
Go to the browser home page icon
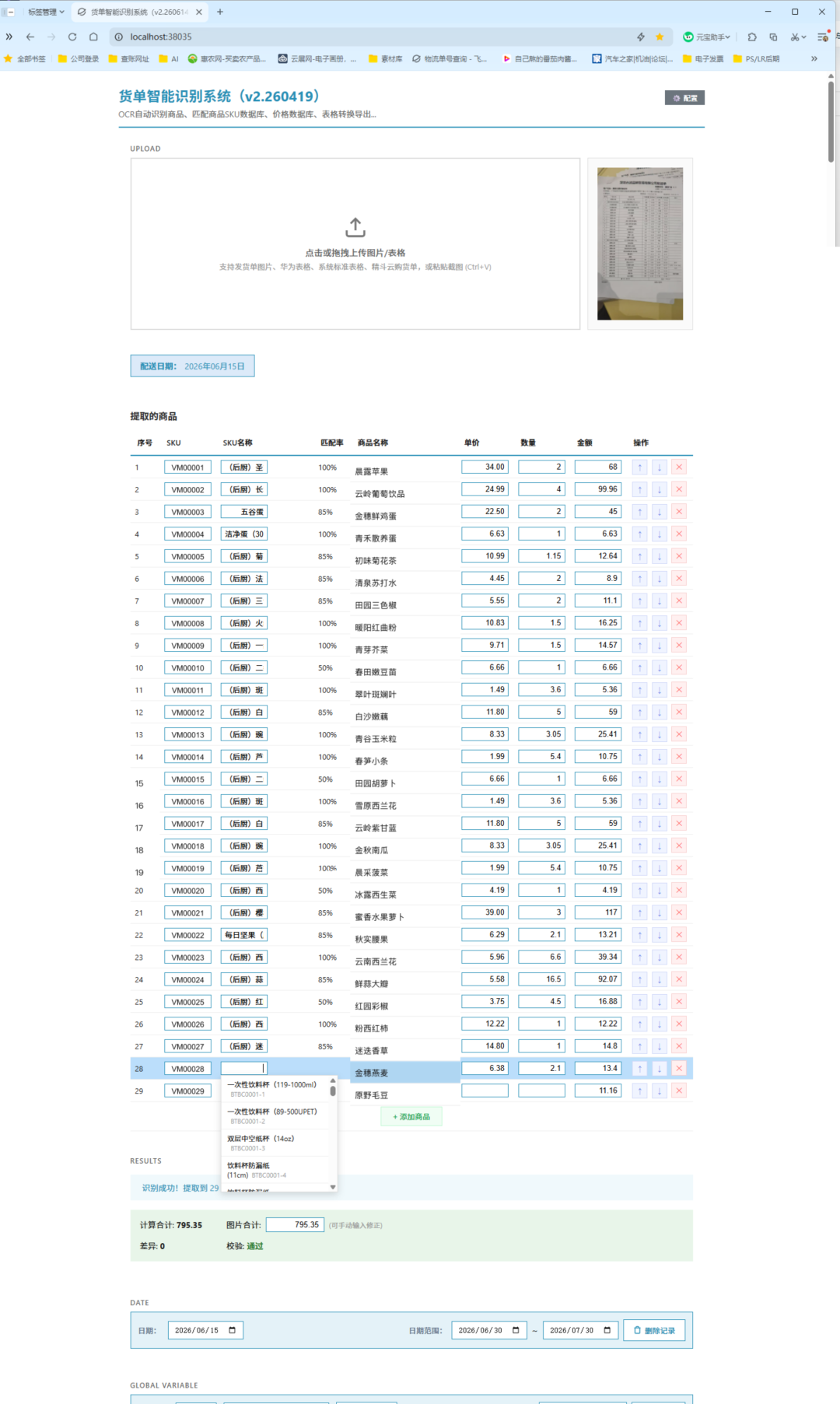[93, 37]
